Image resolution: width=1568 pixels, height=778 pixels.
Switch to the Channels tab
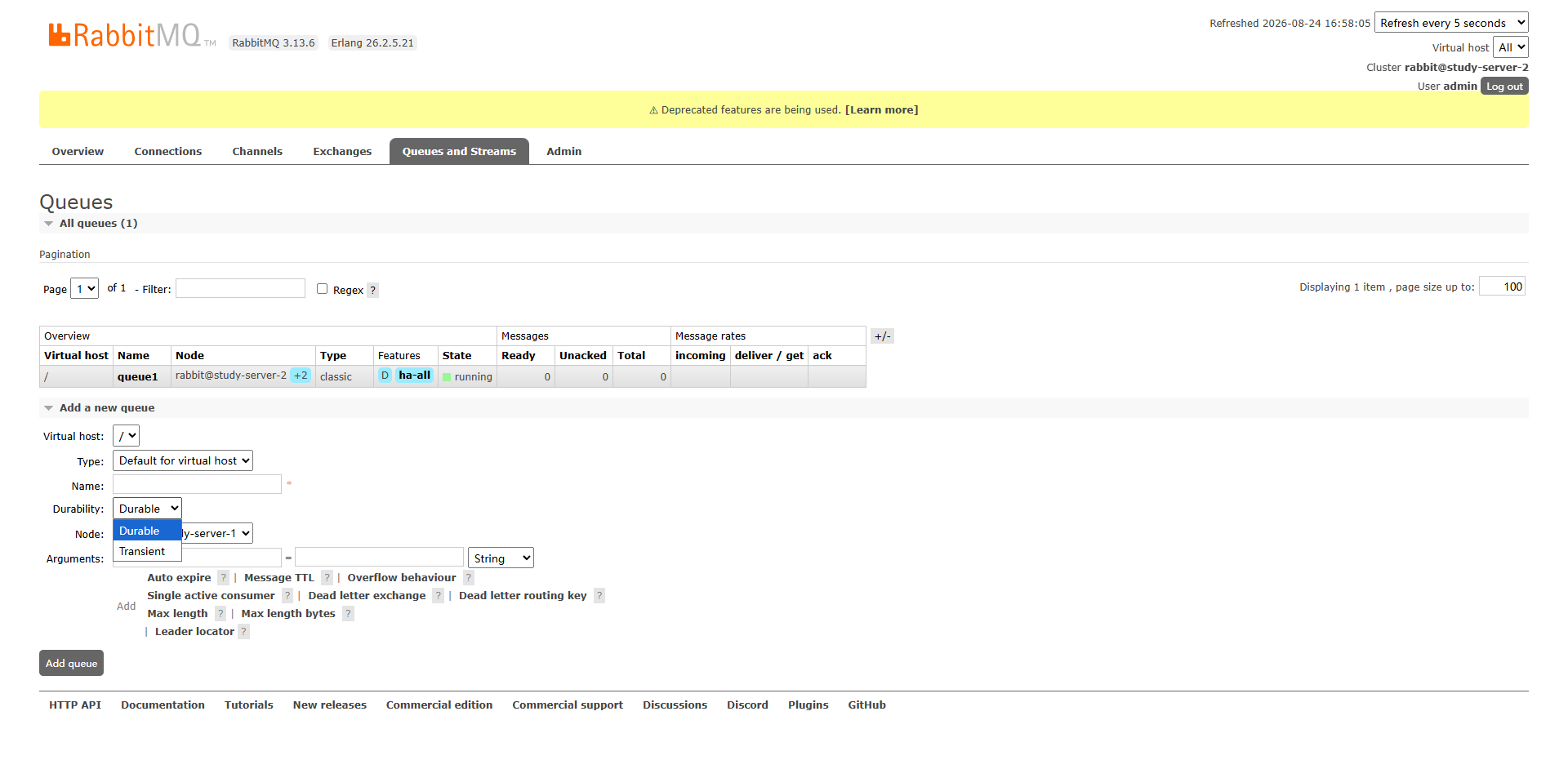(x=257, y=151)
